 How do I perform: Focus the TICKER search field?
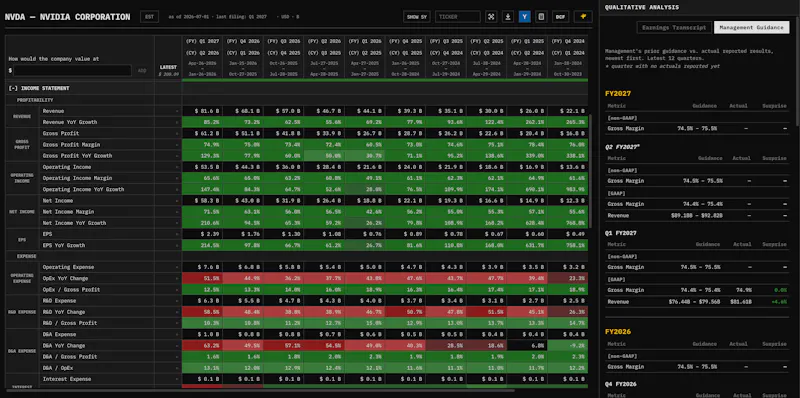coord(458,17)
